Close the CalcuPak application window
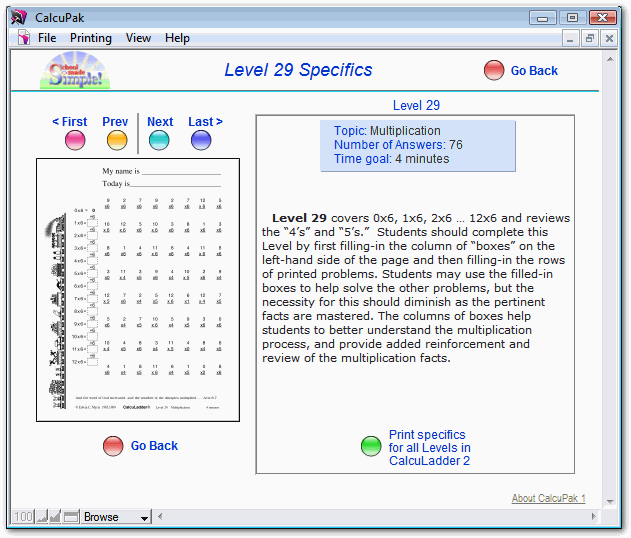This screenshot has width=631, height=538. pos(603,18)
